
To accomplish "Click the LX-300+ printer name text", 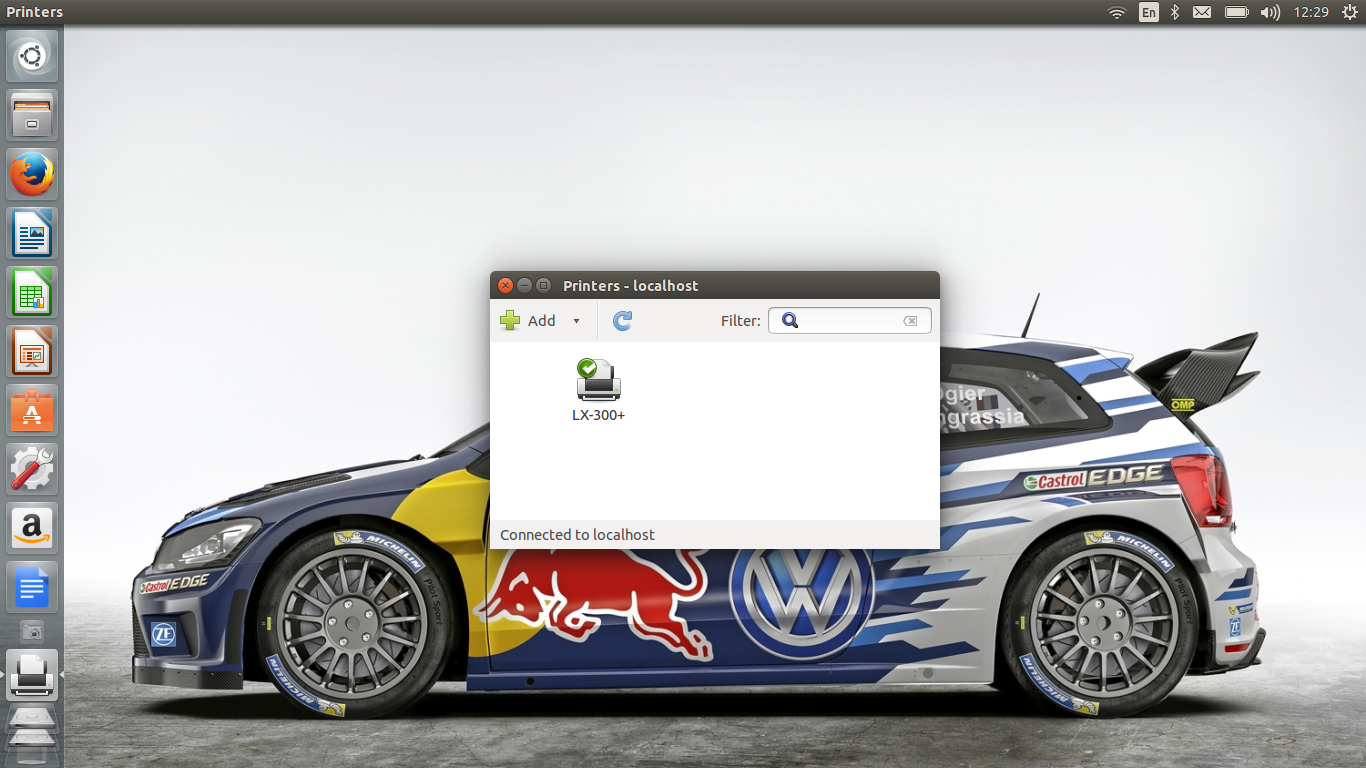I will 598,415.
